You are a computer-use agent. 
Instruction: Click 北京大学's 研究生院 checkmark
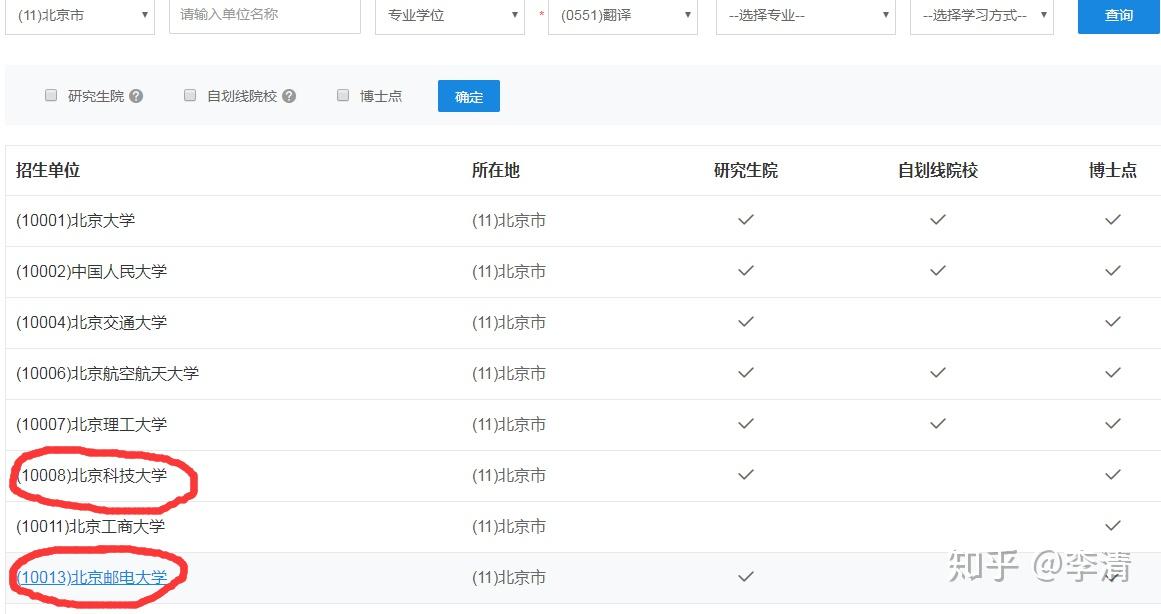tap(745, 220)
